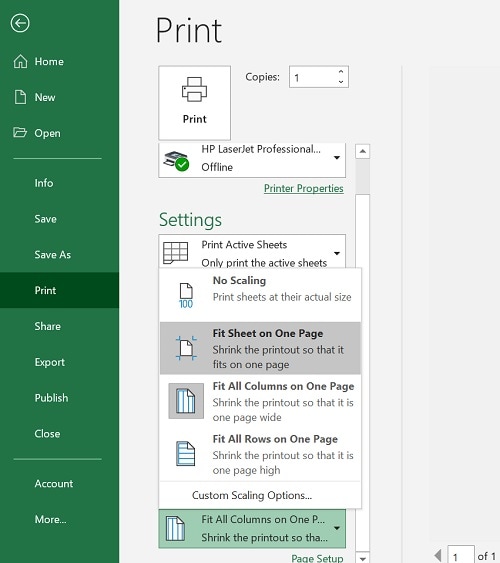
Task: Go to previous page with preview arrow
Action: (438, 555)
